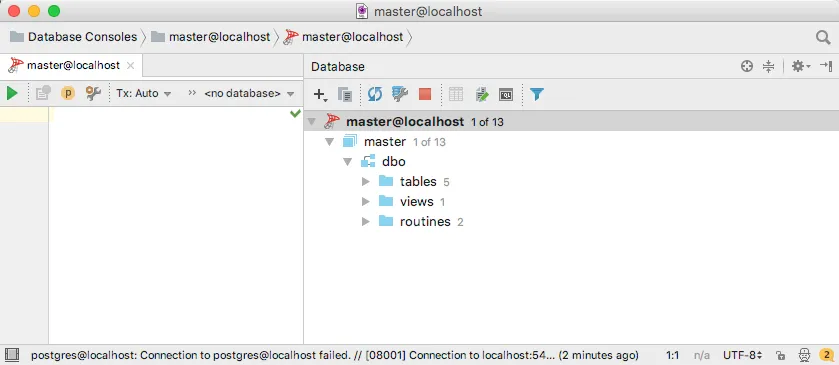
Task: Expand the tables folder
Action: tap(366, 181)
